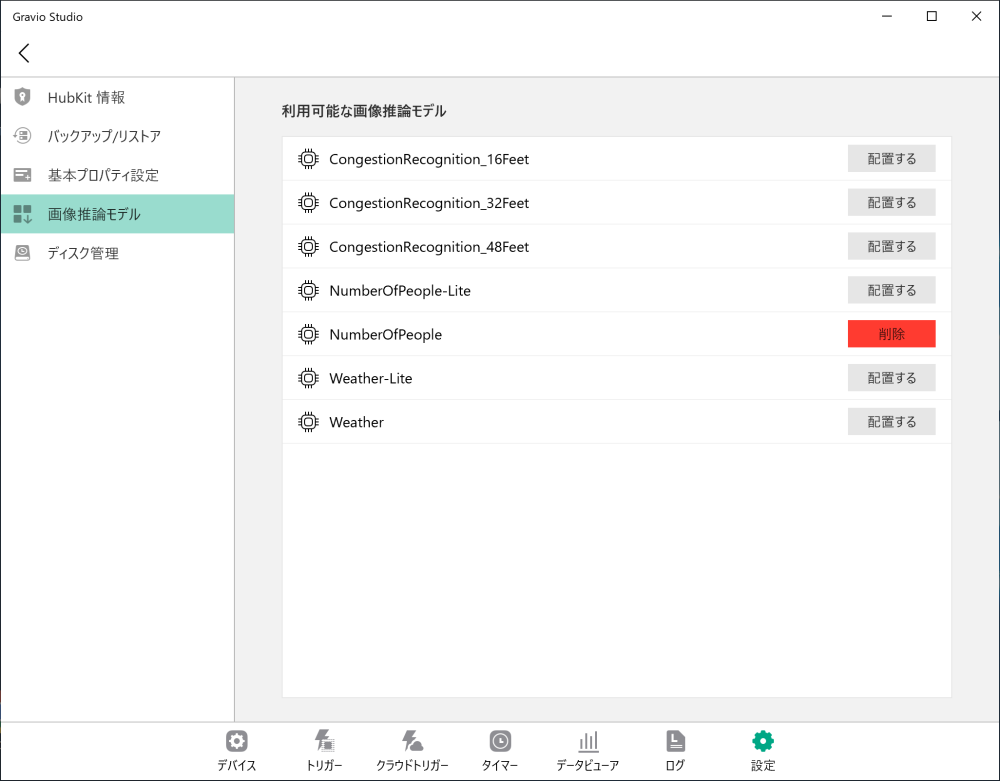The height and width of the screenshot is (781, 1000).
Task: Switch to デバイス tab label
Action: (237, 765)
